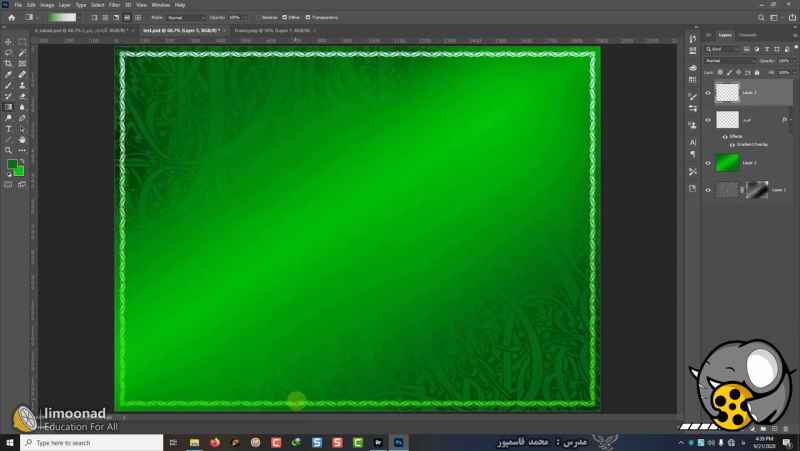
Task: Click the foreground color swatch
Action: pyautogui.click(x=12, y=164)
